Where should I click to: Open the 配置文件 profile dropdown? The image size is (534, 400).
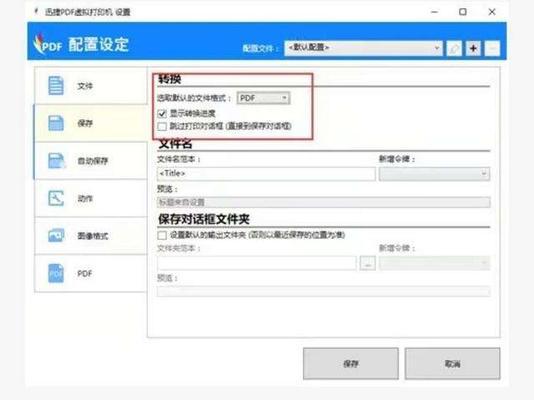click(363, 48)
